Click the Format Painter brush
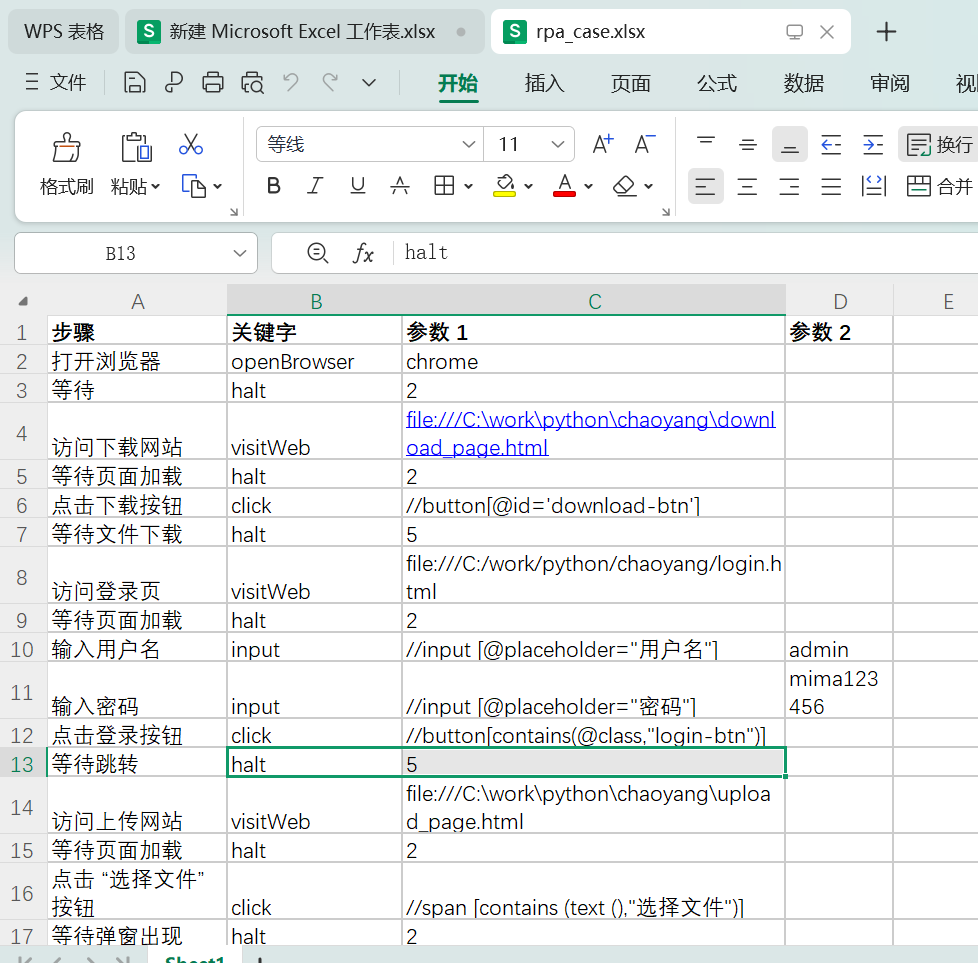 pyautogui.click(x=66, y=147)
